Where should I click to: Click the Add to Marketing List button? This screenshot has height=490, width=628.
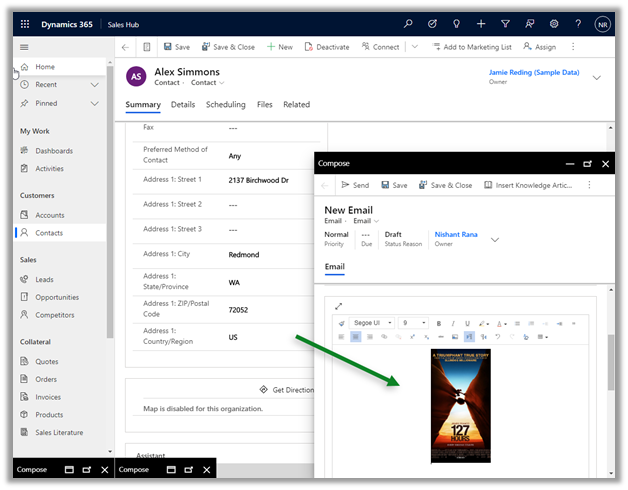471,47
